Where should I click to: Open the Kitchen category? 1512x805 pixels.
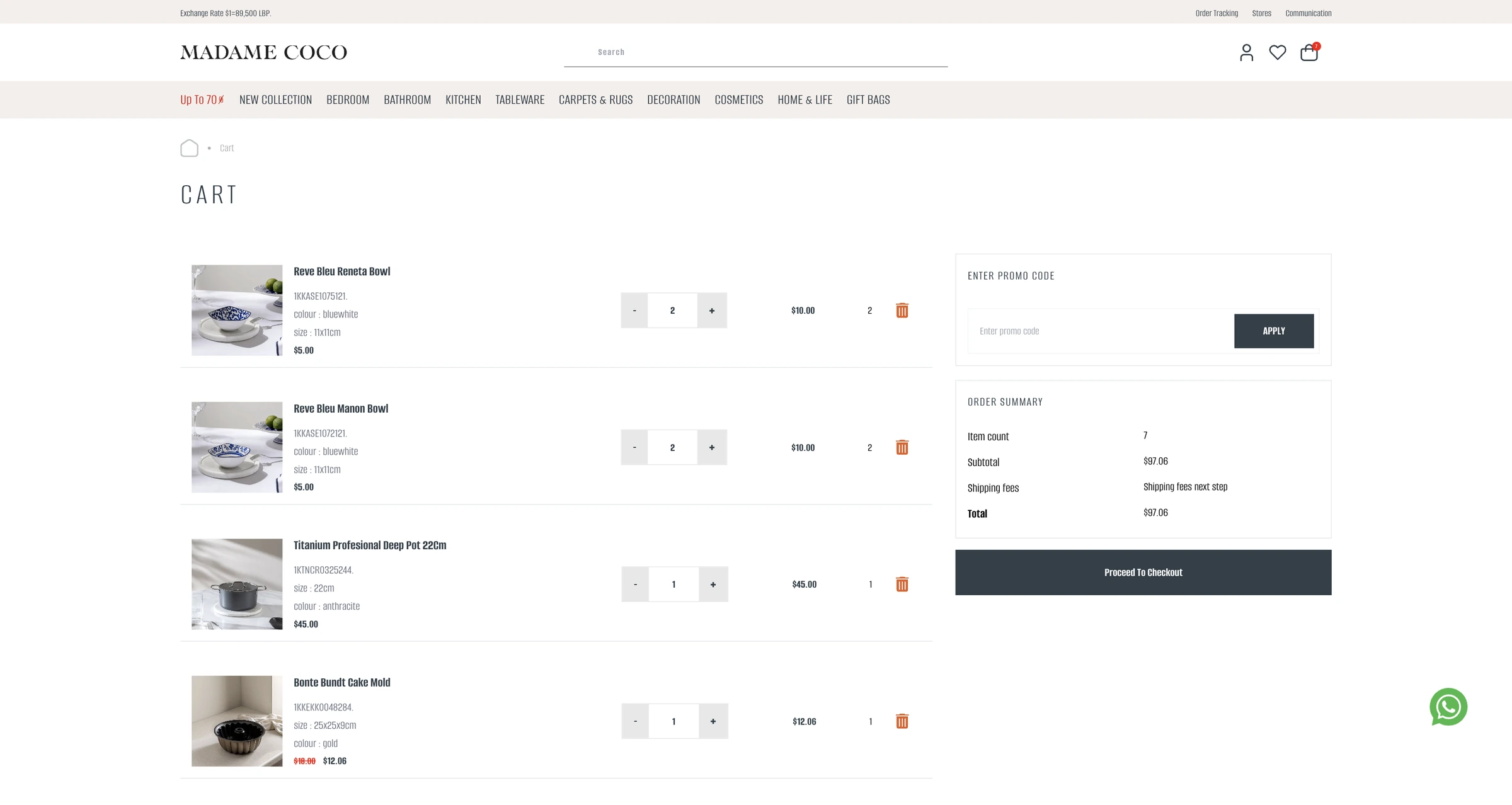tap(463, 100)
